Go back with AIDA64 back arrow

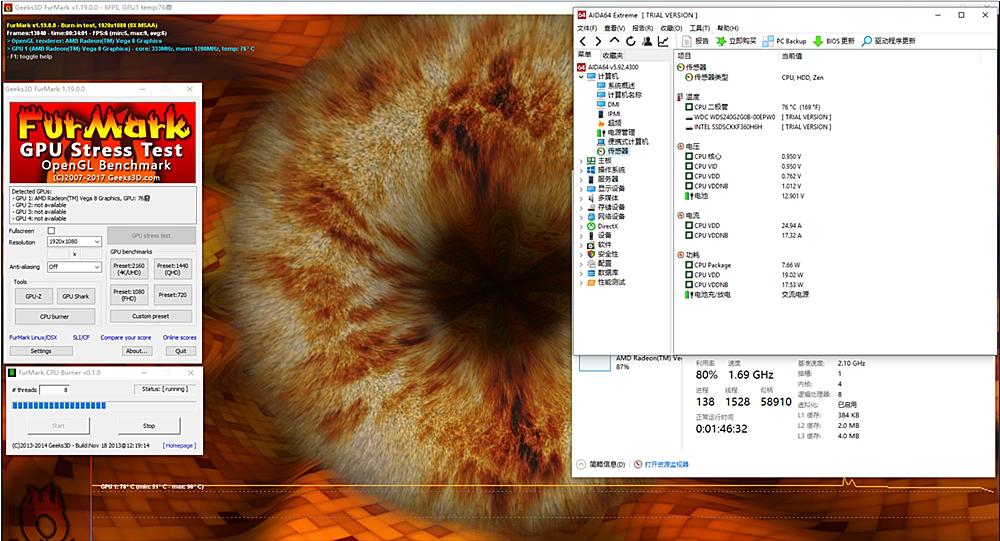[582, 41]
